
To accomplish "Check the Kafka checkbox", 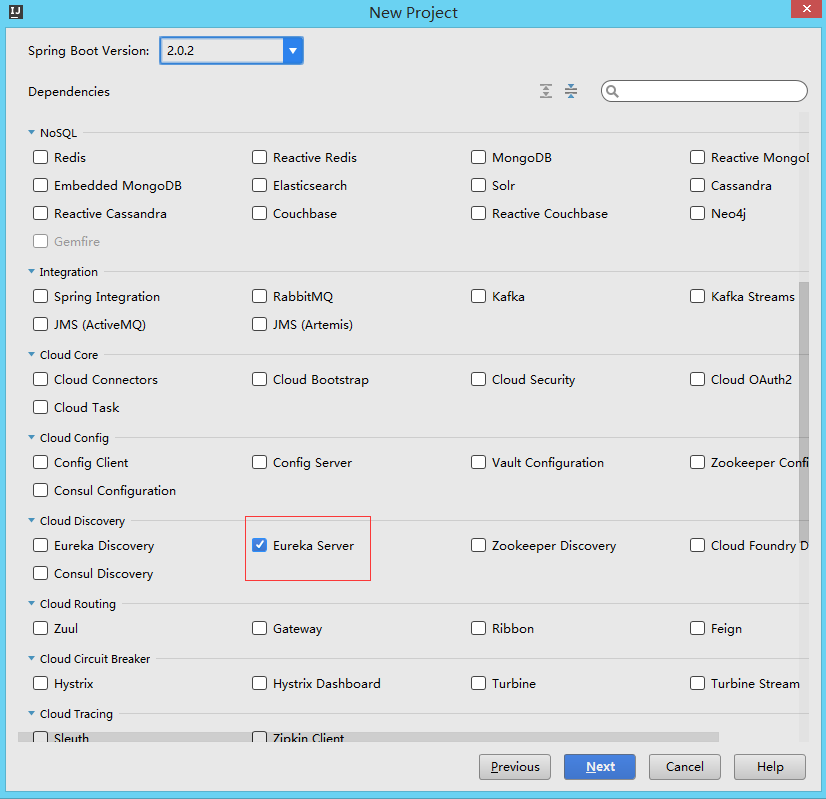I will pyautogui.click(x=478, y=296).
